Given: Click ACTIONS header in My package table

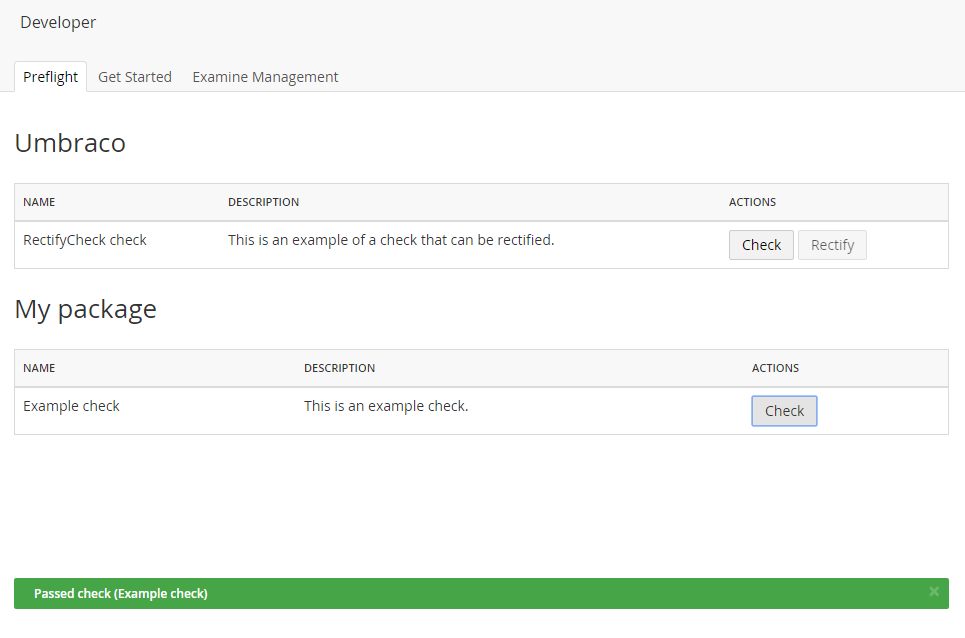Looking at the screenshot, I should tap(775, 368).
